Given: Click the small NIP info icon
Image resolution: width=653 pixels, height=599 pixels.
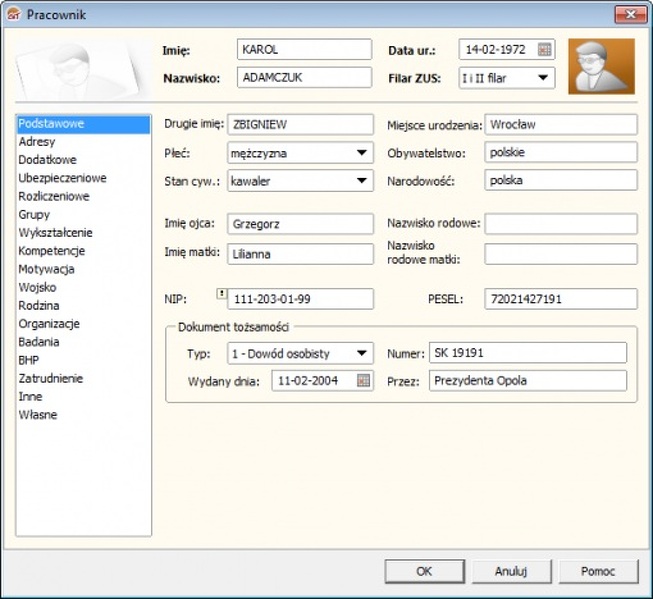Looking at the screenshot, I should click(221, 293).
